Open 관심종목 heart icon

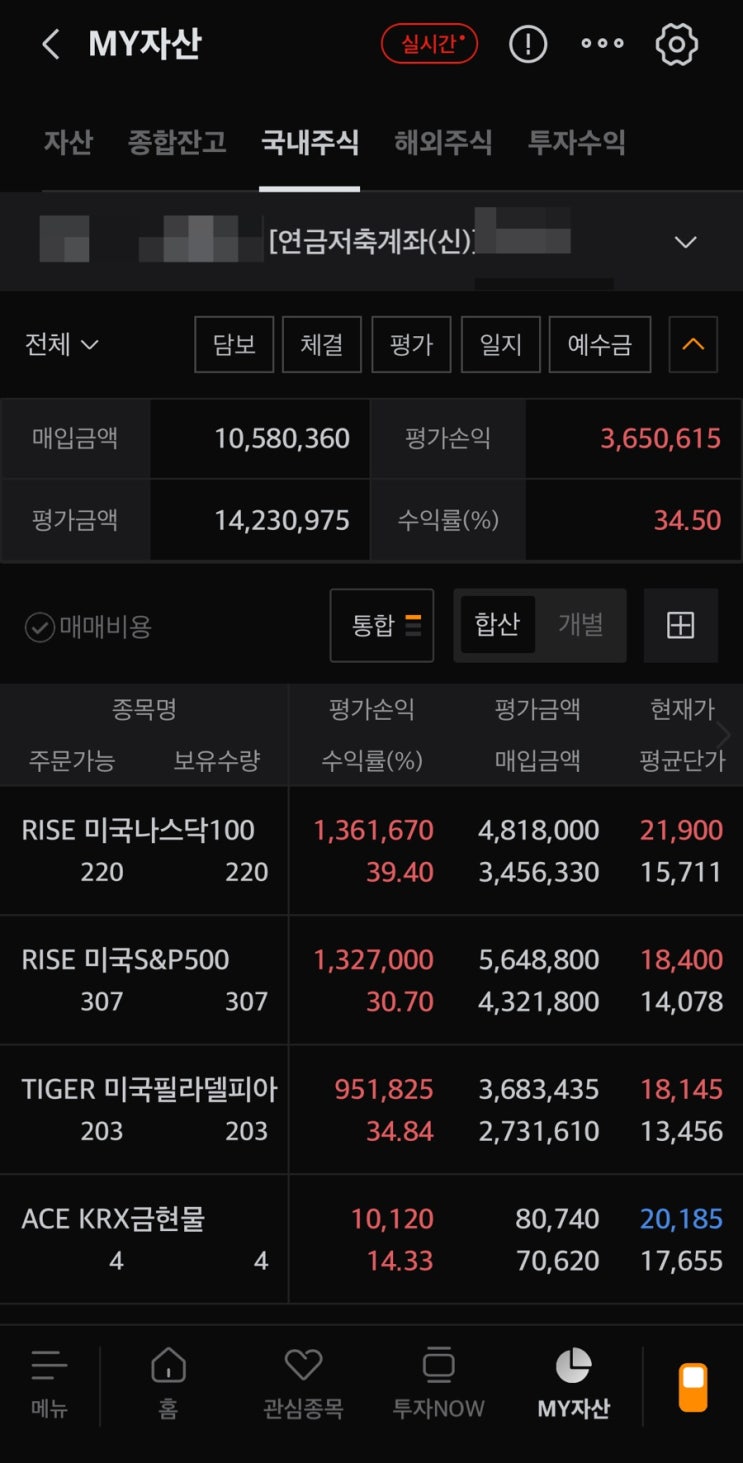(x=303, y=1382)
